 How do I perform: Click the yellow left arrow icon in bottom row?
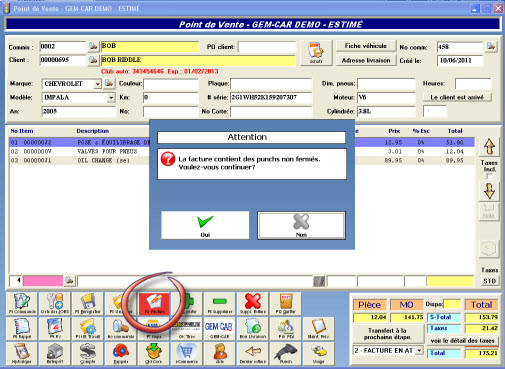tap(253, 354)
